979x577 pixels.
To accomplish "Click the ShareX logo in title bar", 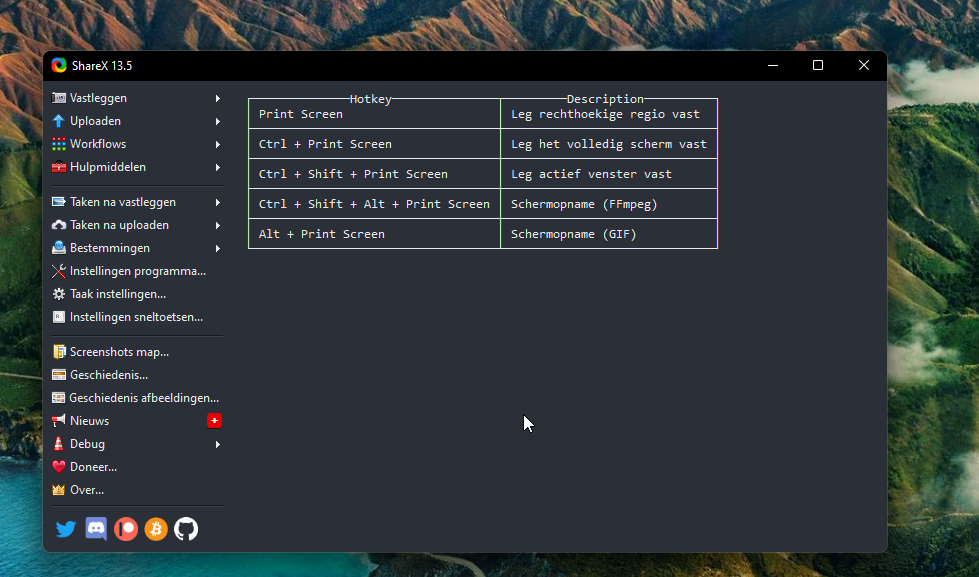I will tap(59, 66).
